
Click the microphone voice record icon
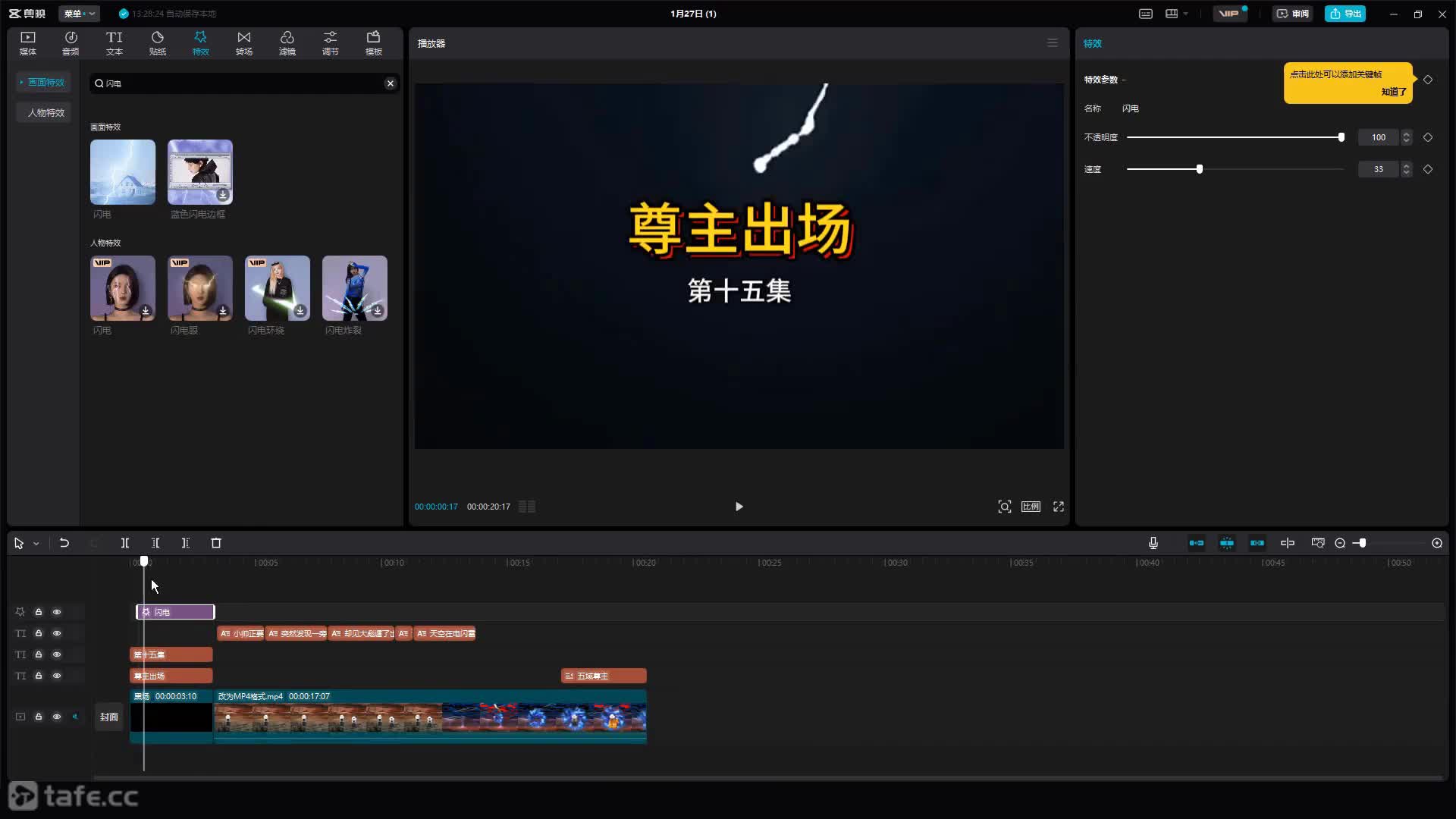(x=1153, y=543)
